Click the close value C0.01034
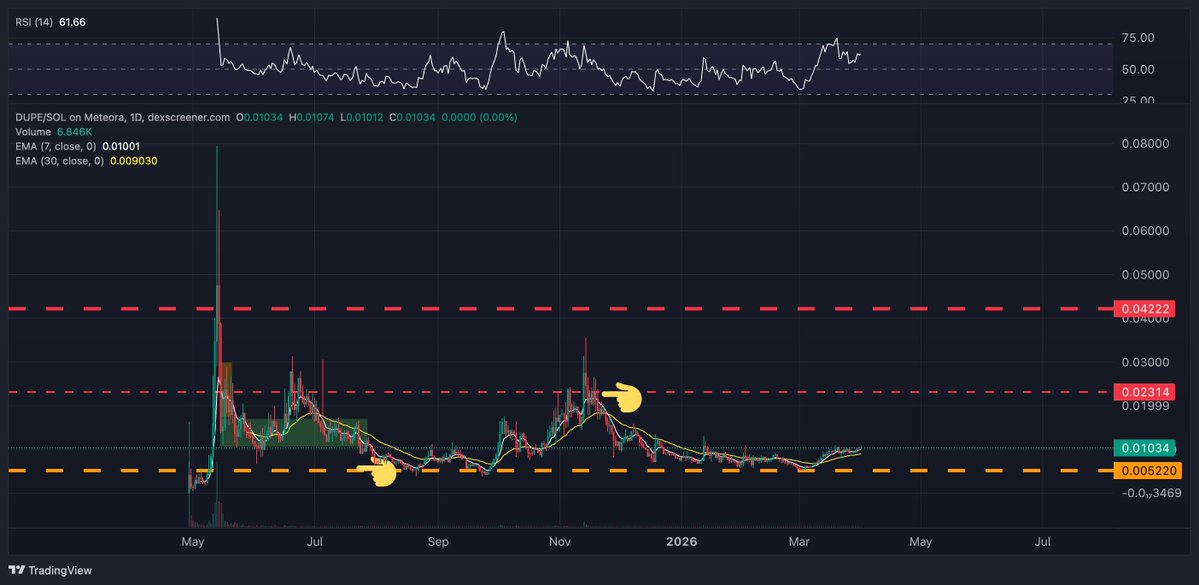This screenshot has width=1199, height=585. [x=414, y=118]
